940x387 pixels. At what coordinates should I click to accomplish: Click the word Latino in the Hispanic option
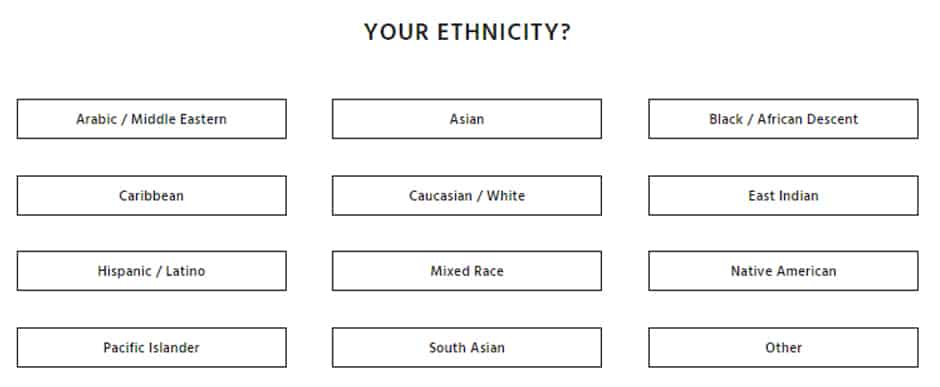pyautogui.click(x=185, y=271)
